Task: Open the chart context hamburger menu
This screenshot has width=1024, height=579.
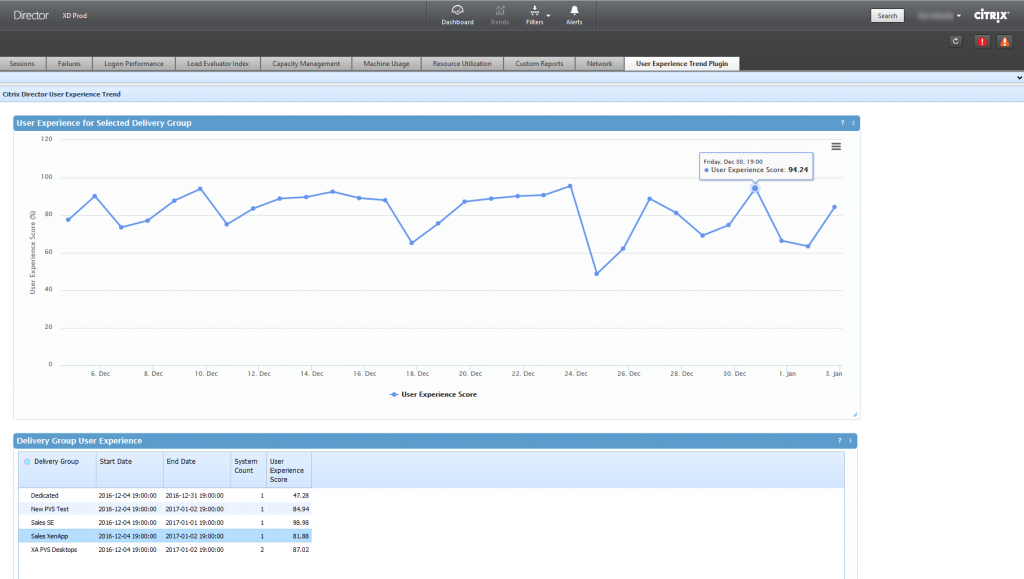Action: coord(836,146)
